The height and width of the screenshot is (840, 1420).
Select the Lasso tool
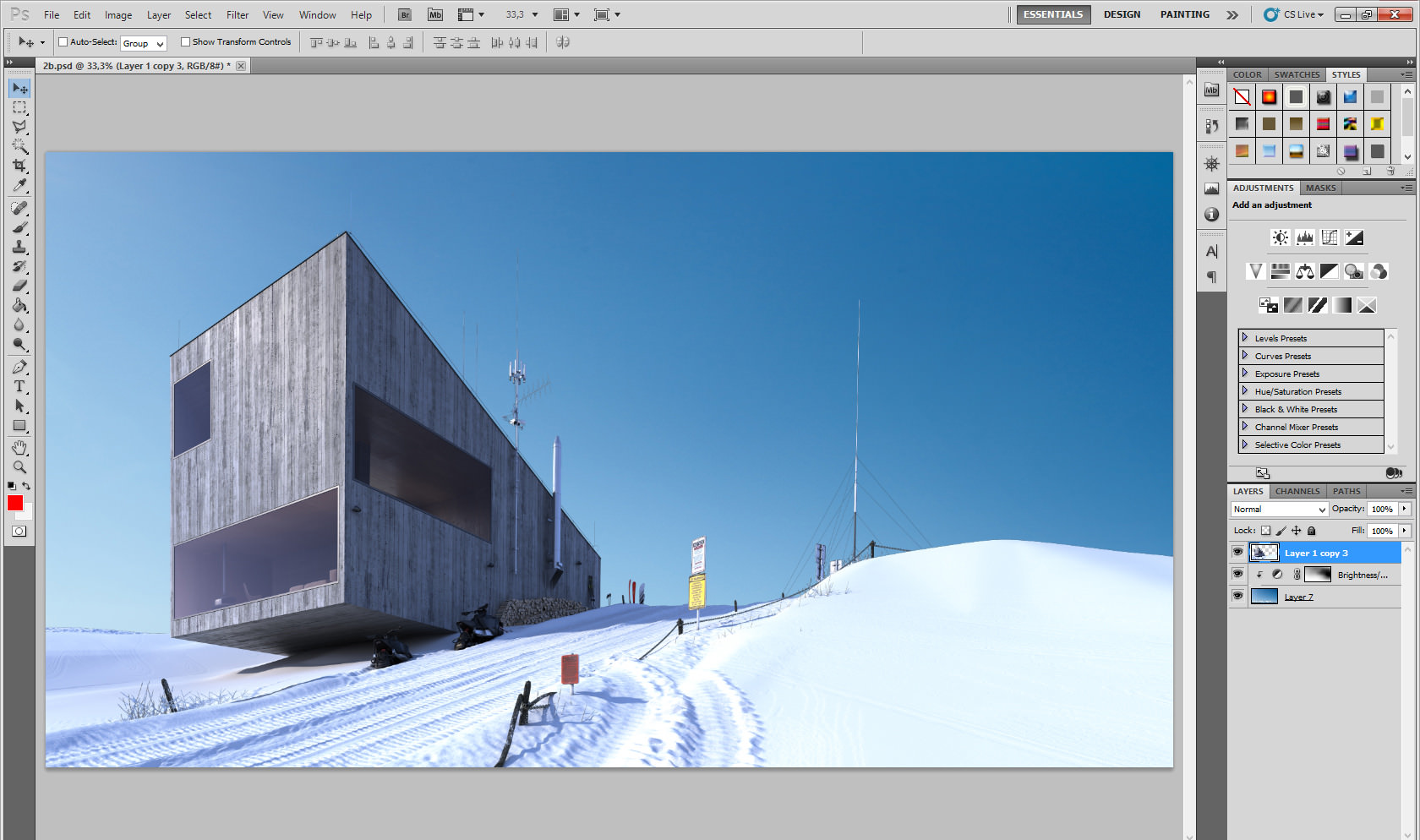pos(19,127)
